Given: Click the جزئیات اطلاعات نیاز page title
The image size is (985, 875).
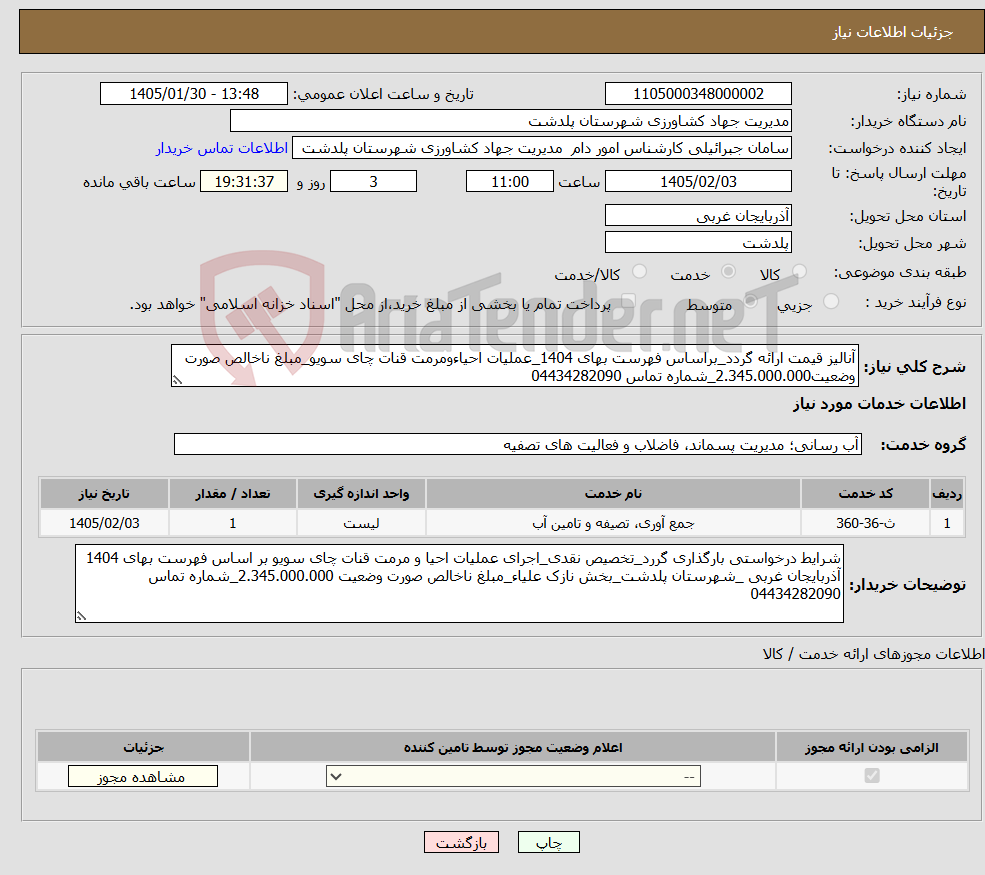Looking at the screenshot, I should coord(893,32).
